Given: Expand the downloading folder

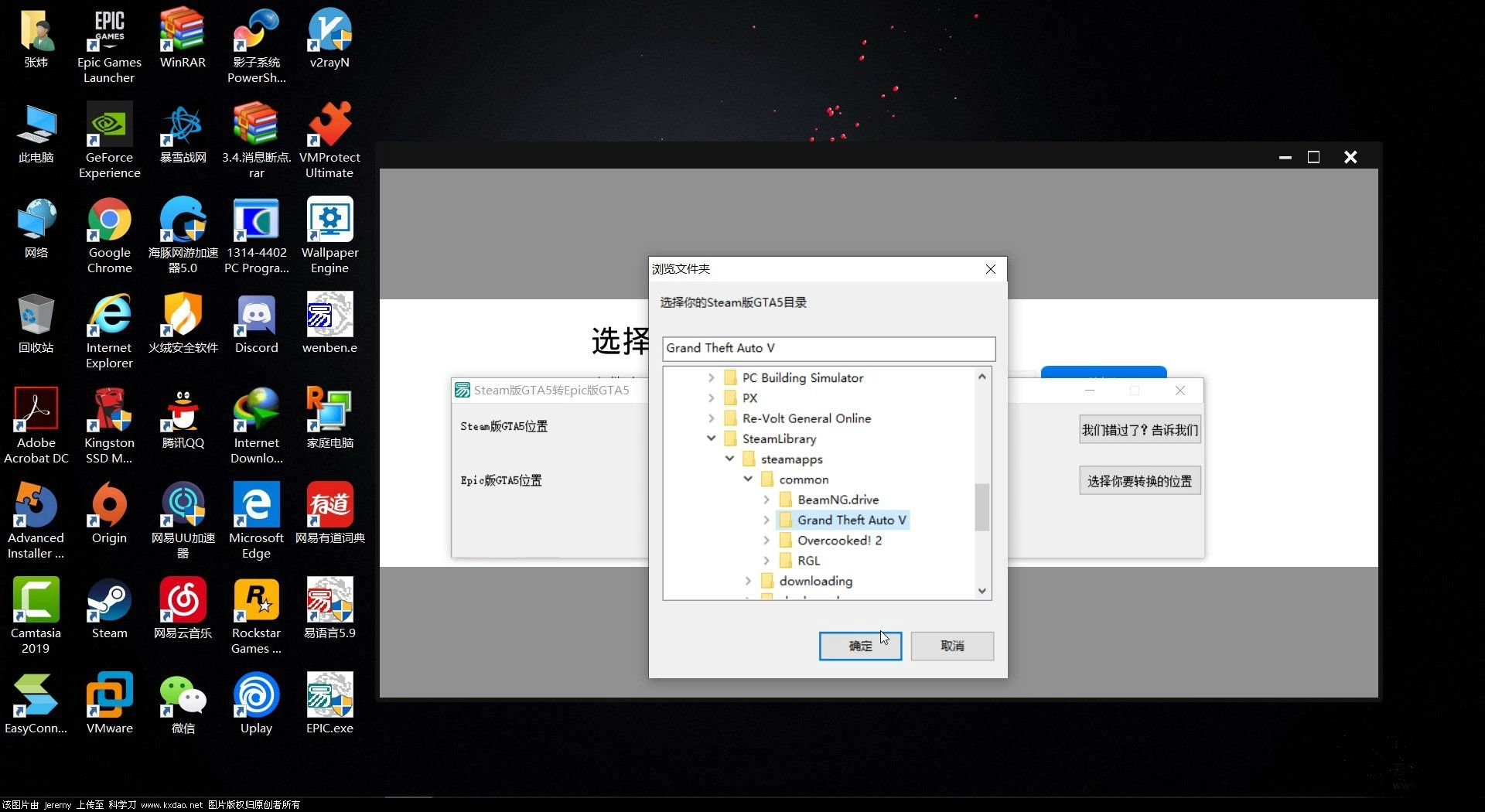Looking at the screenshot, I should (748, 581).
